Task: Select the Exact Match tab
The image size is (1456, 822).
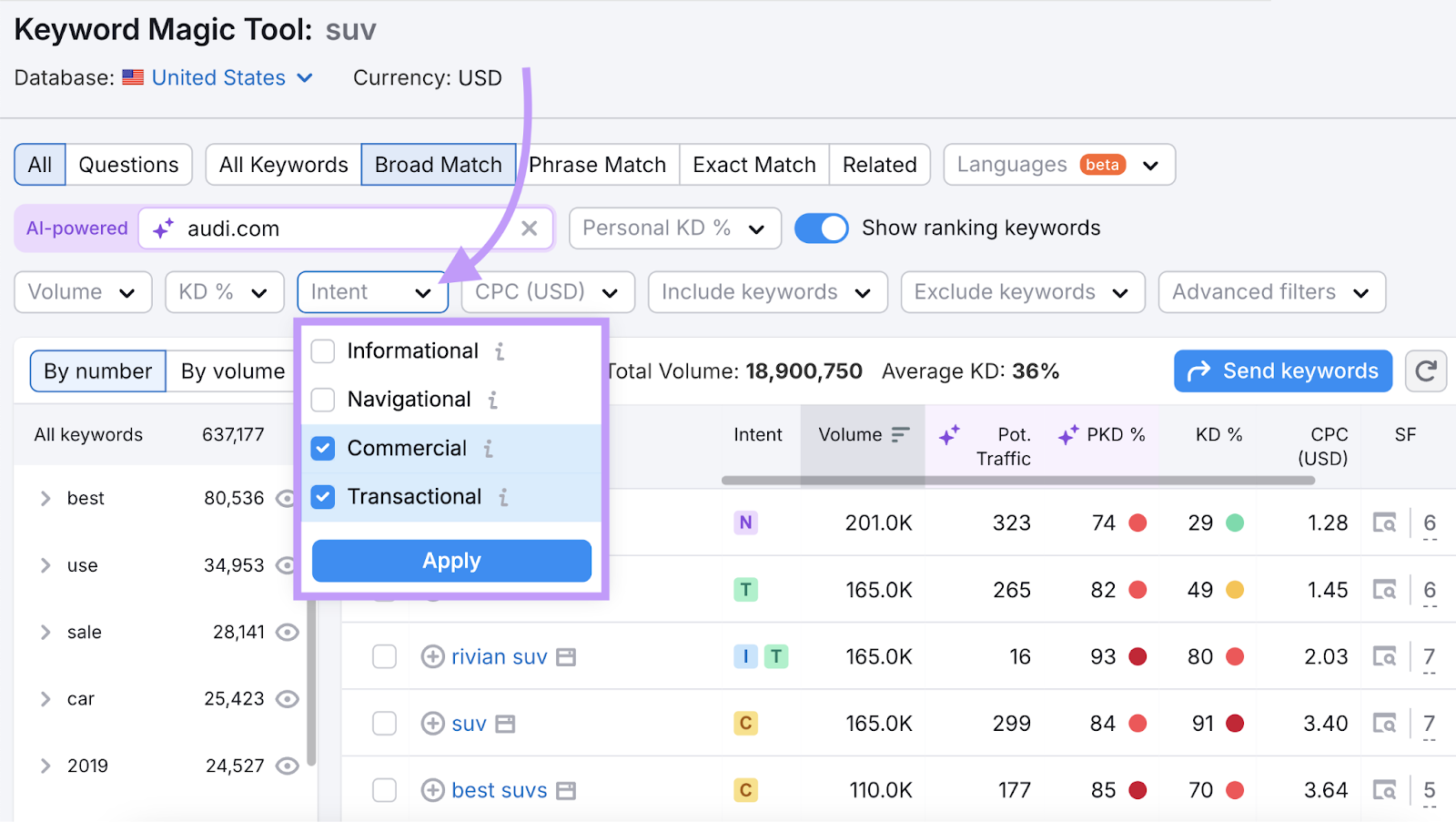Action: coord(753,165)
